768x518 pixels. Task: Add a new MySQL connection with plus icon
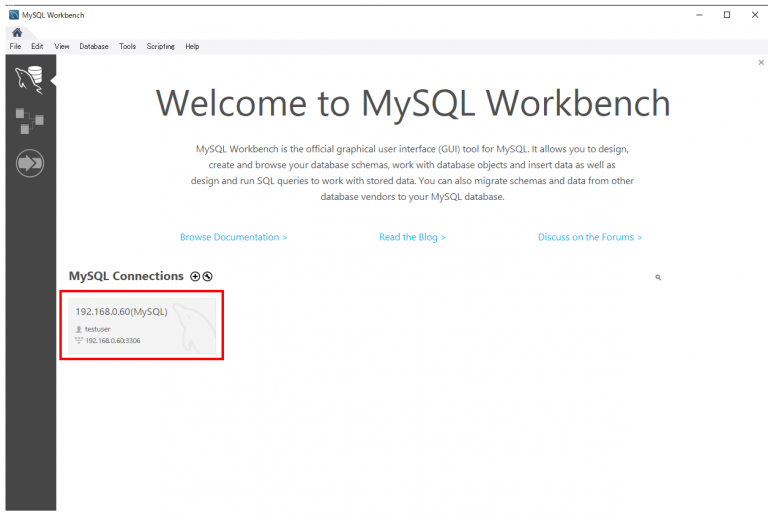[195, 276]
